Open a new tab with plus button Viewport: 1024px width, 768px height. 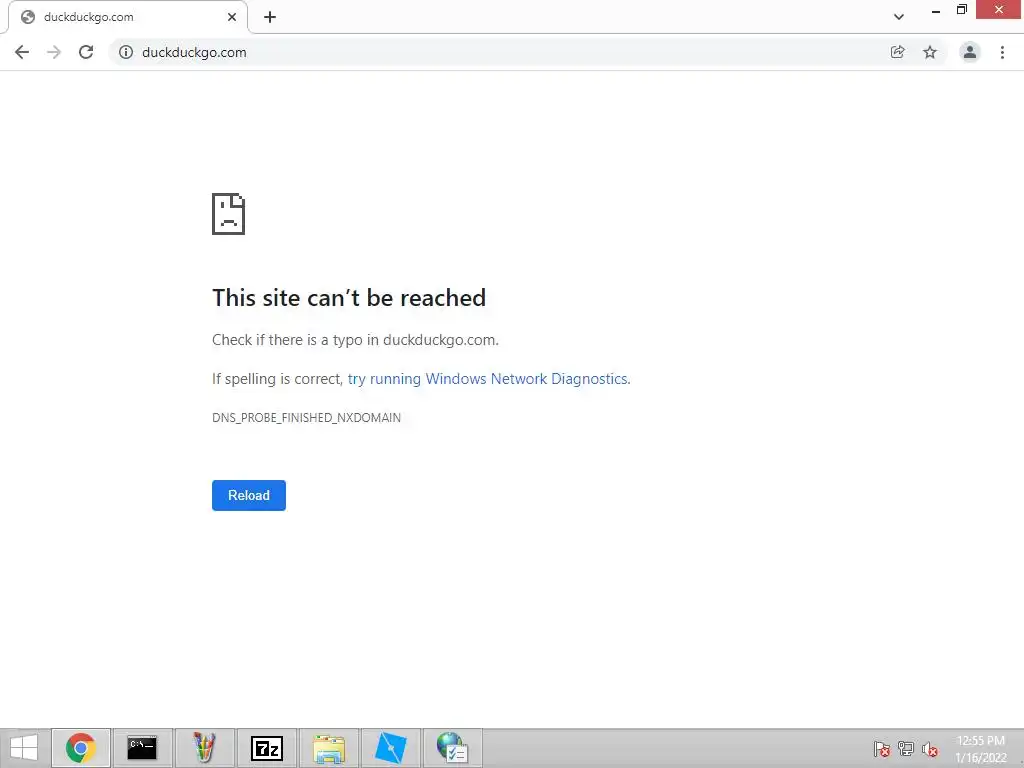(270, 17)
